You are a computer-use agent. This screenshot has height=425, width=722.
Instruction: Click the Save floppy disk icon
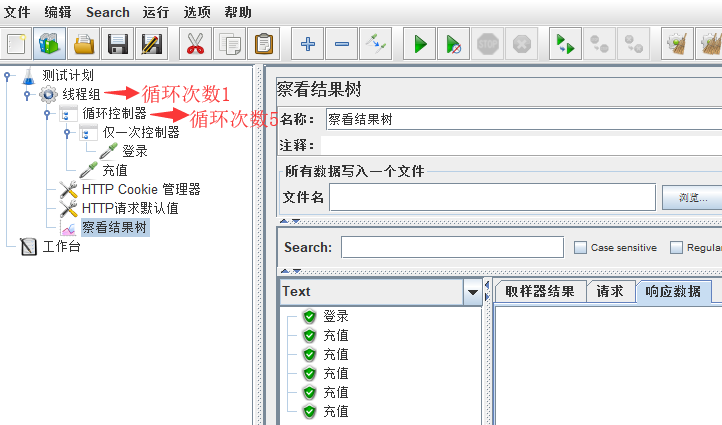click(118, 44)
